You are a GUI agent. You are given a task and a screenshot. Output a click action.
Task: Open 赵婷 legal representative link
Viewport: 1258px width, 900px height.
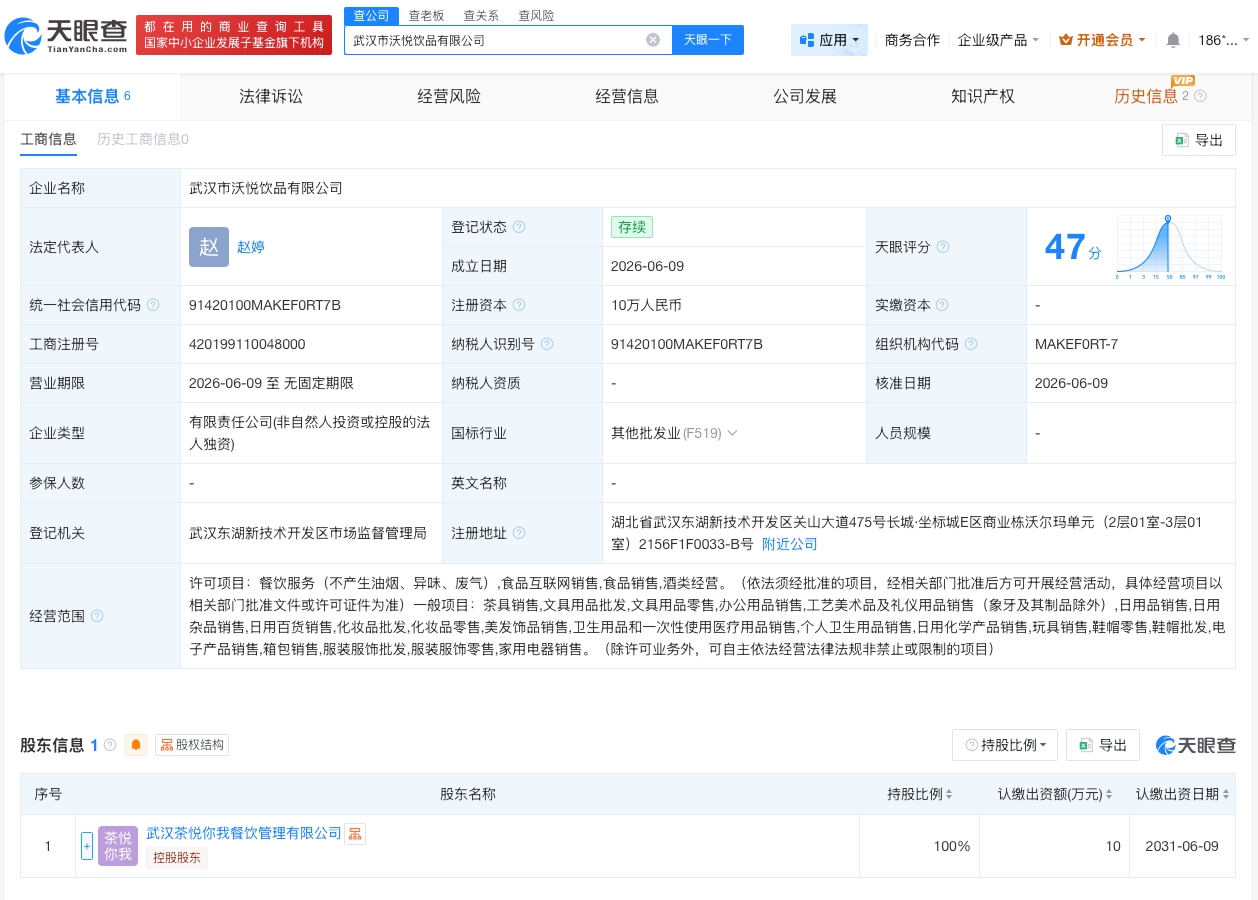tap(251, 247)
